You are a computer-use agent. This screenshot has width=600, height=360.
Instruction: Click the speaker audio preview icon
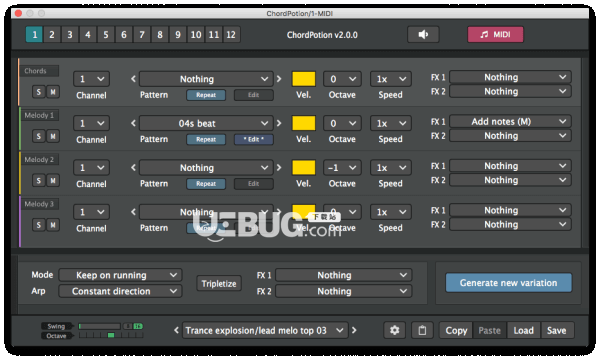click(423, 34)
